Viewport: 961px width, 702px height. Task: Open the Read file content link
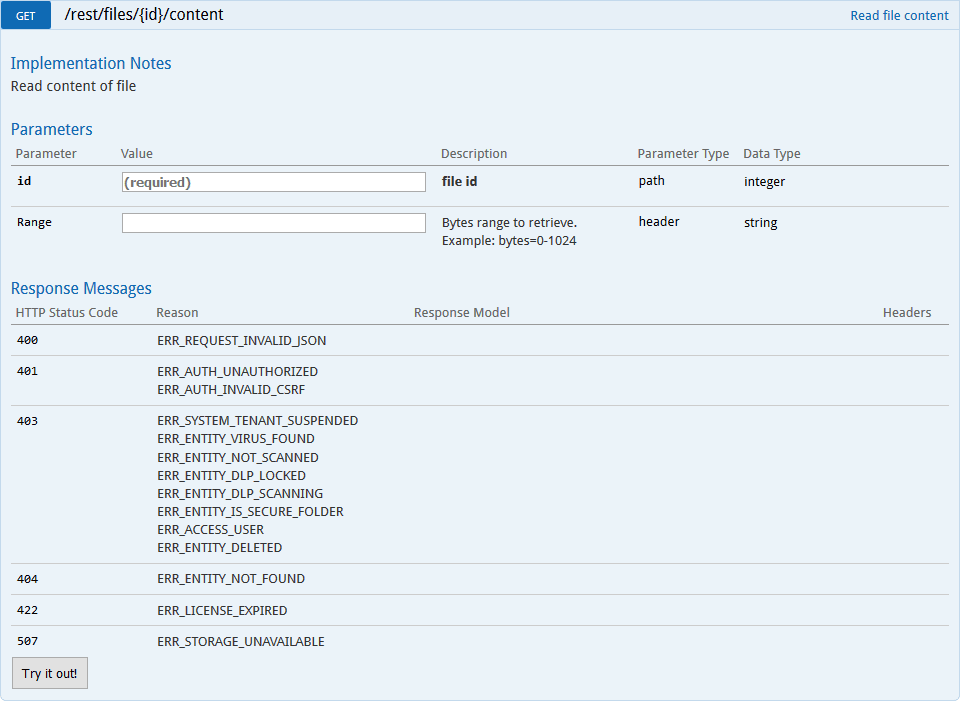pos(898,16)
